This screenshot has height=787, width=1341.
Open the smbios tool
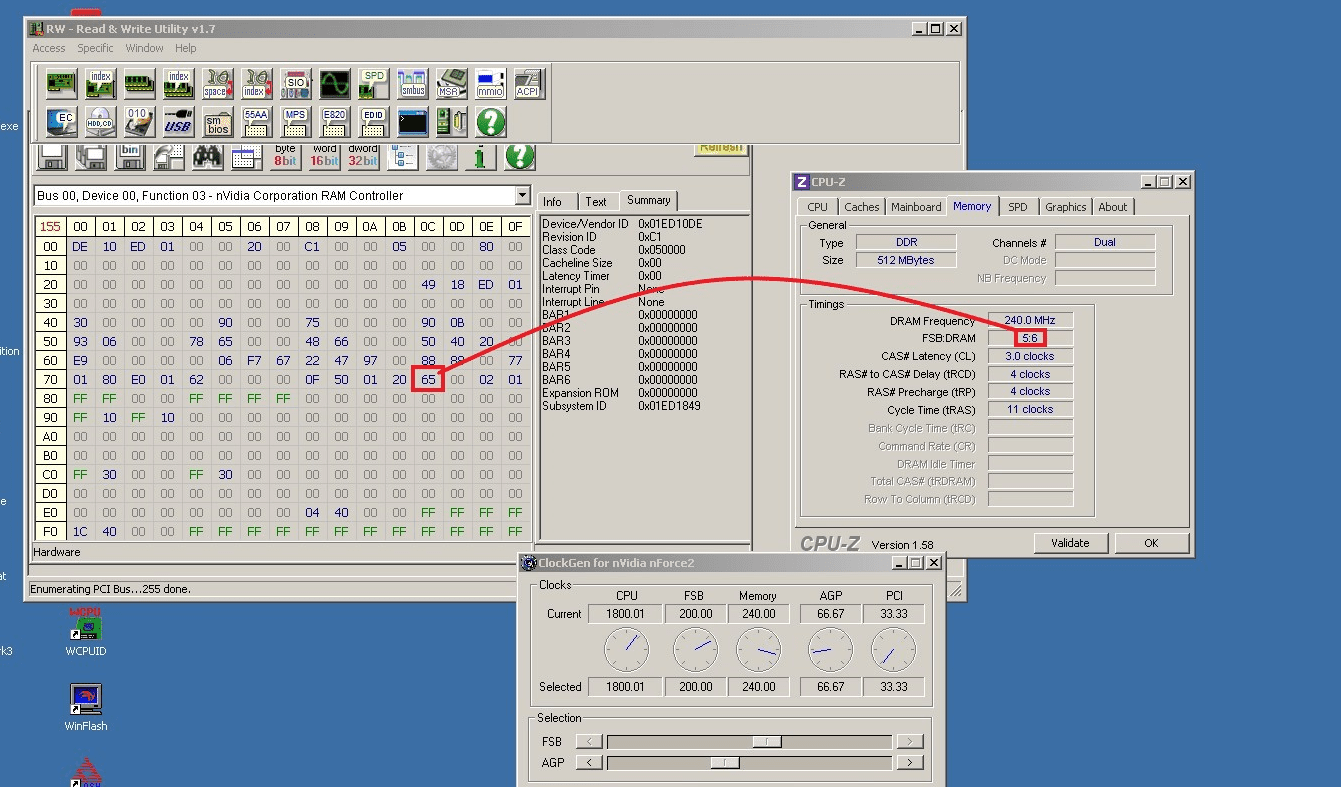217,122
